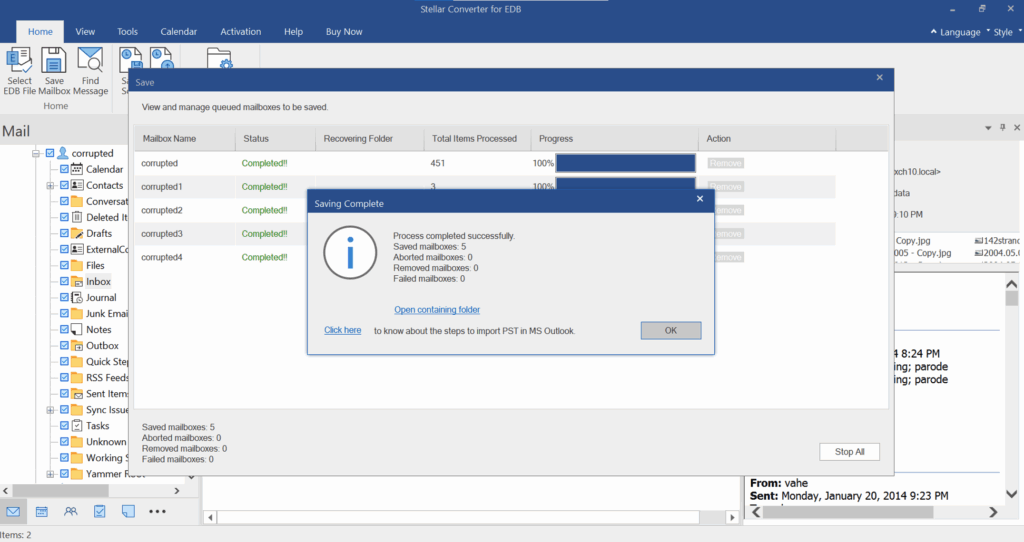Select the Inbox folder in tree
This screenshot has height=542, width=1024.
(x=98, y=281)
